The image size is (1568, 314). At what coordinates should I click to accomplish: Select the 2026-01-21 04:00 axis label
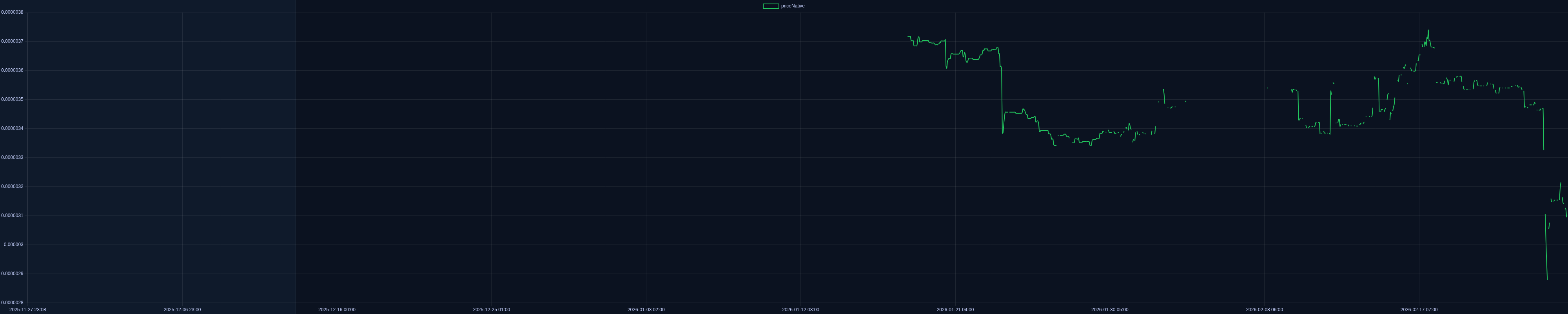pos(955,310)
